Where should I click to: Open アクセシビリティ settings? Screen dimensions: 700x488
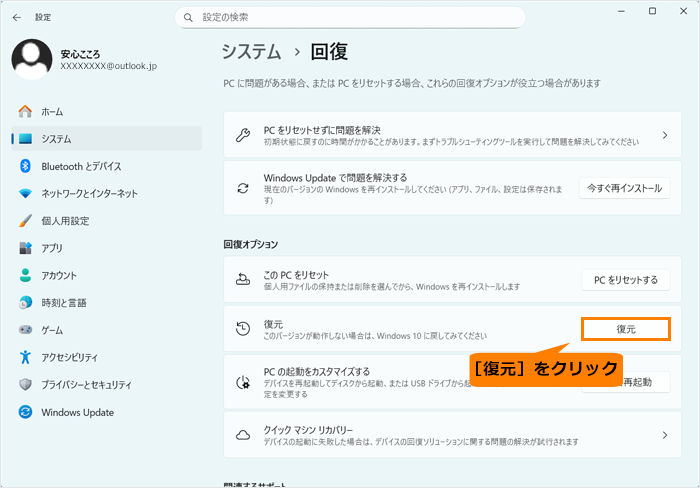tap(69, 357)
